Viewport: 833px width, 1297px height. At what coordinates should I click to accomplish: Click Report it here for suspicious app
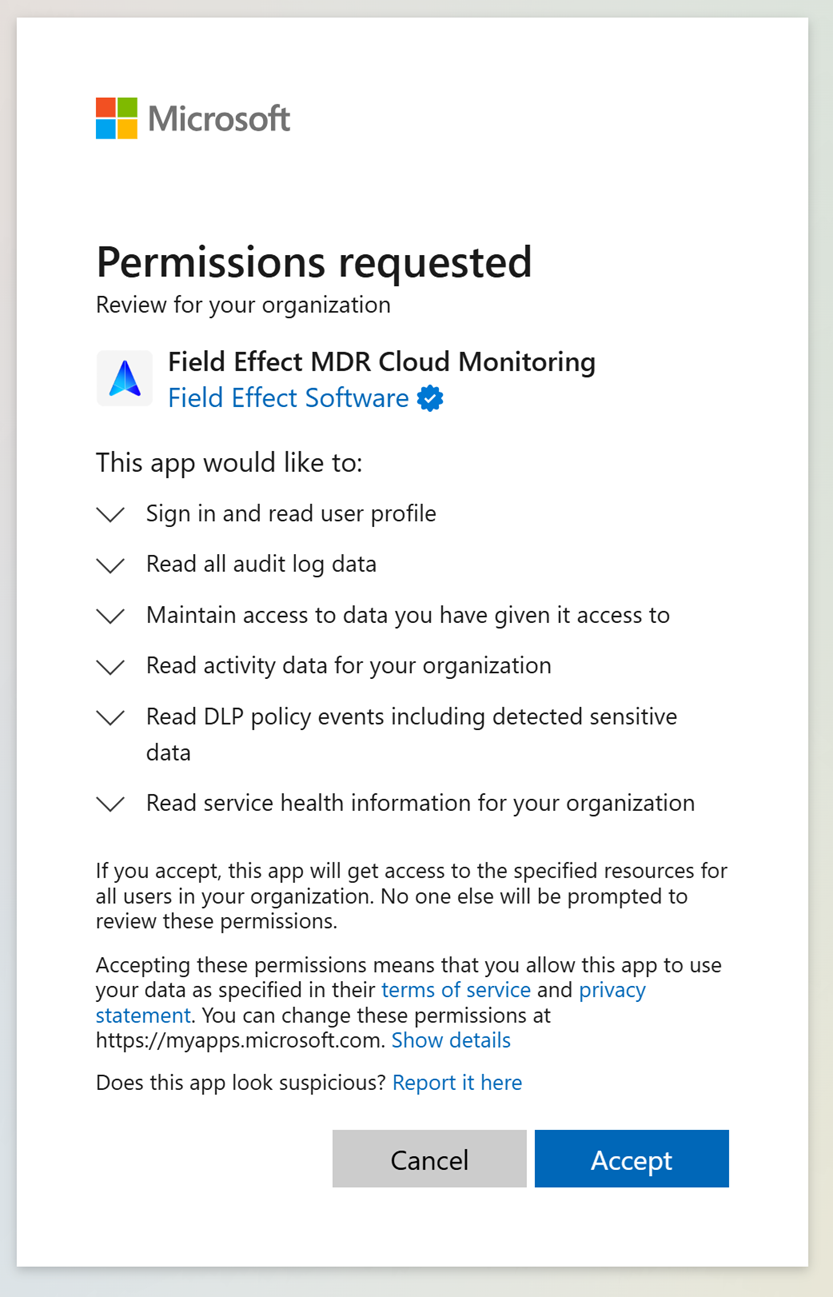(457, 1082)
